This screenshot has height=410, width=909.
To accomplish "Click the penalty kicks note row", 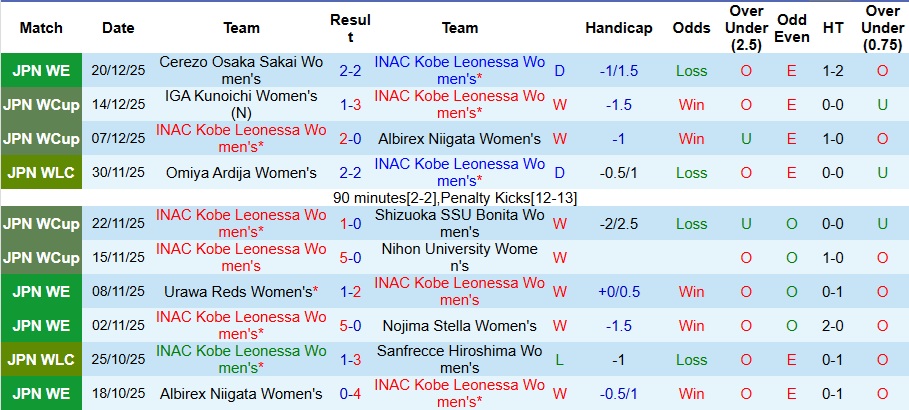I will tap(455, 198).
